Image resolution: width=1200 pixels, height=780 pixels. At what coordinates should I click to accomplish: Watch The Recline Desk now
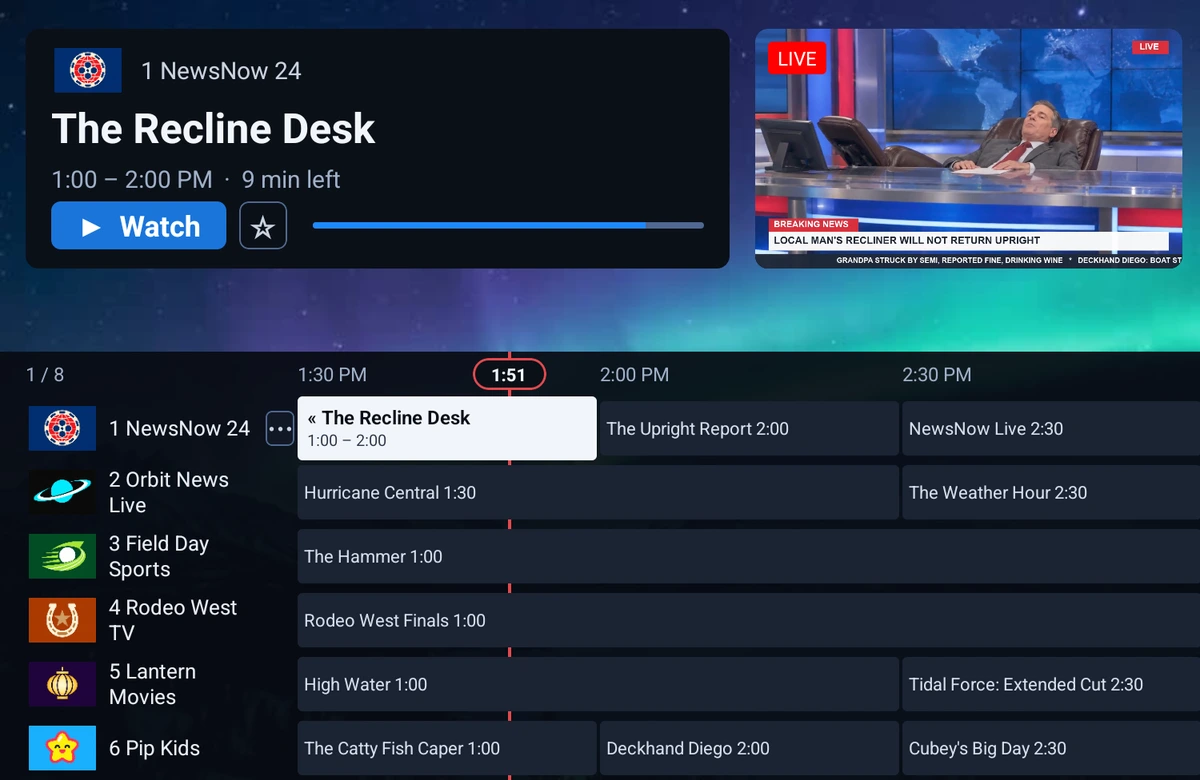(x=139, y=226)
